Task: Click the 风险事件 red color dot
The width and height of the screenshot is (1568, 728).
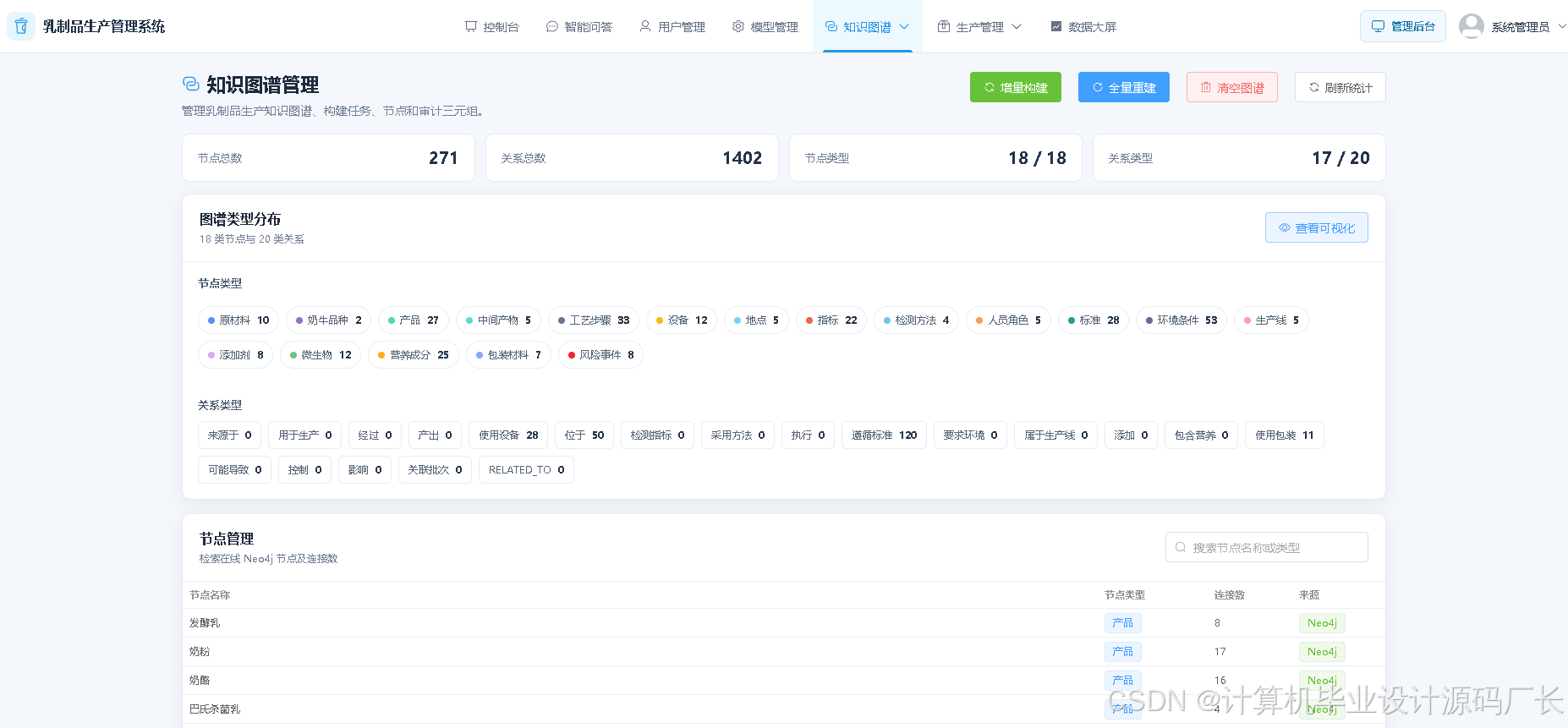Action: pos(572,355)
